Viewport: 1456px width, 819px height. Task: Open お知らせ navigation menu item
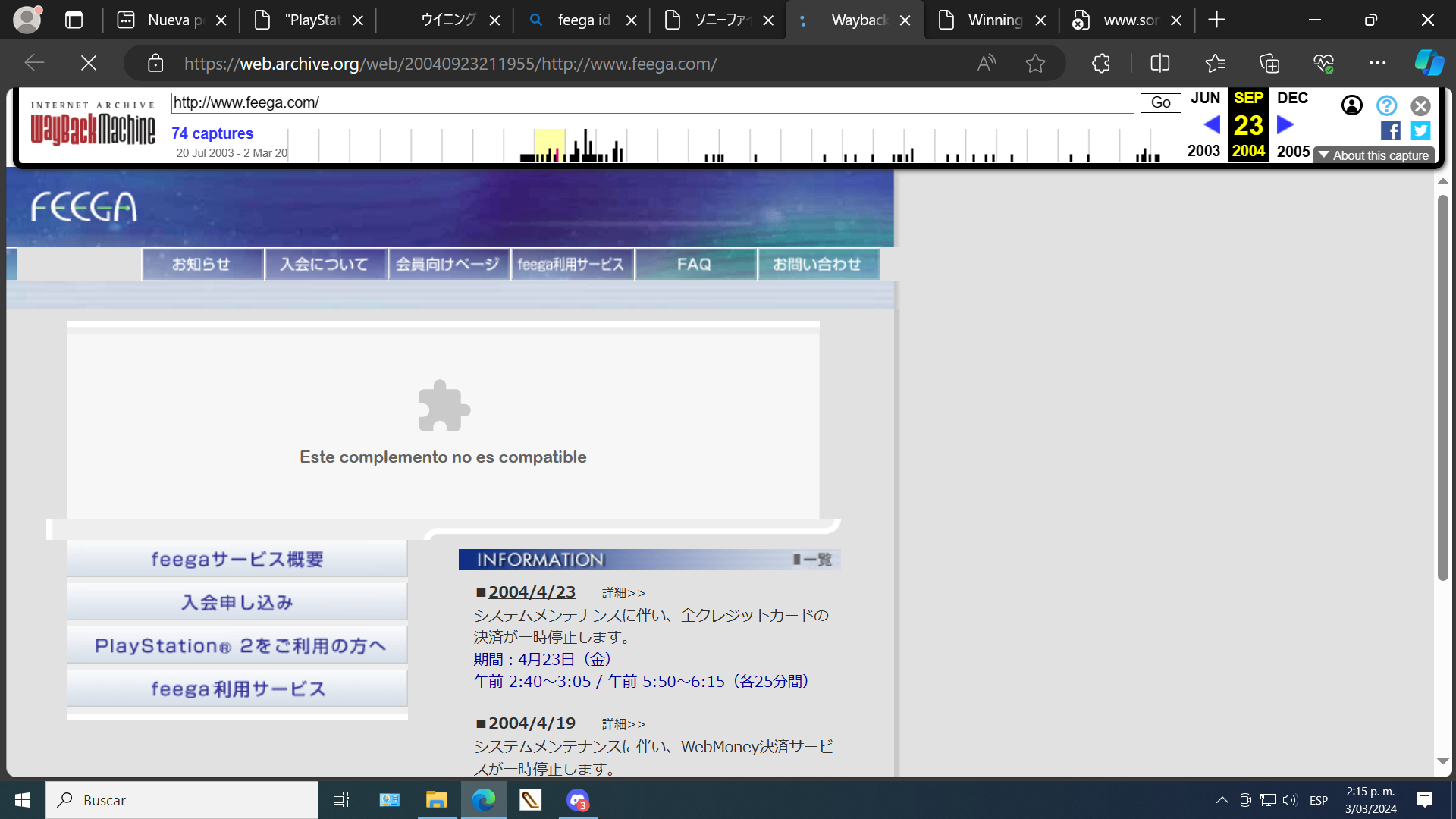(x=202, y=264)
